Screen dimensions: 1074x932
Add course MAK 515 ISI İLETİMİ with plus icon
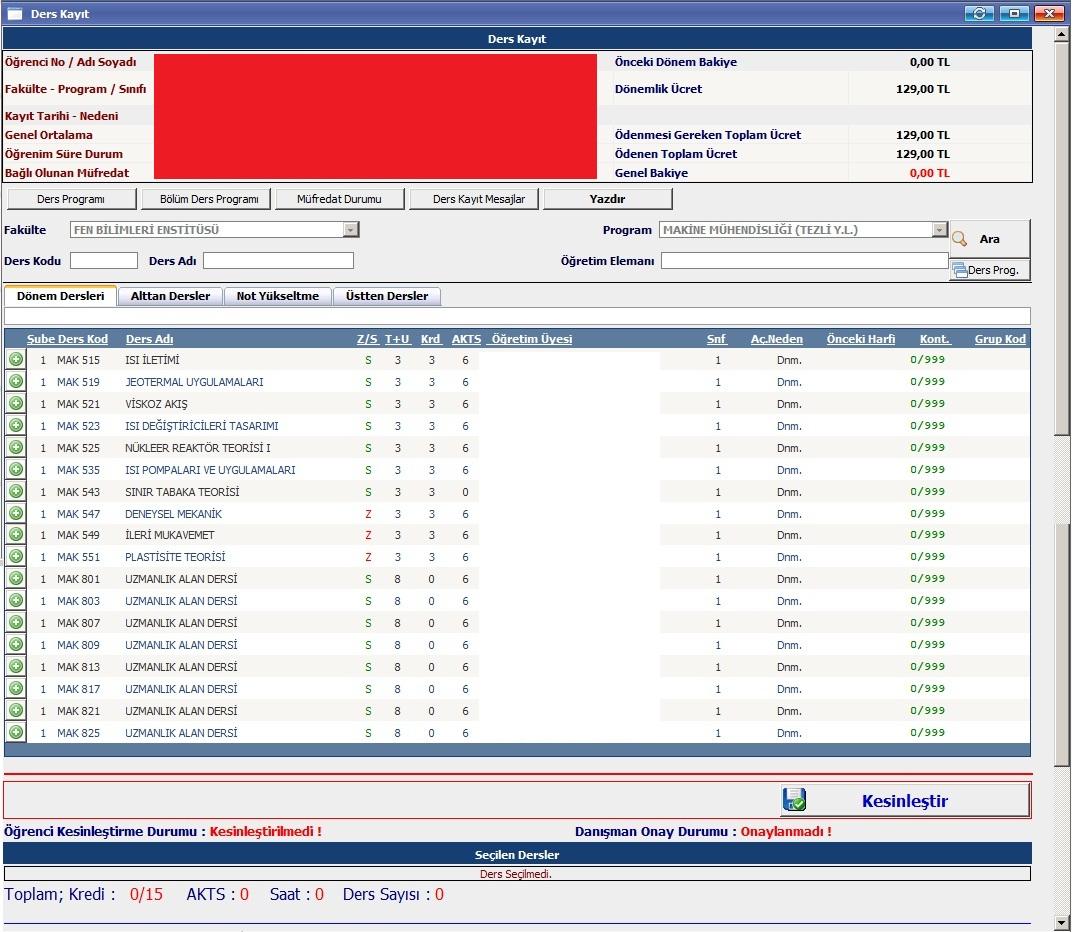15,360
